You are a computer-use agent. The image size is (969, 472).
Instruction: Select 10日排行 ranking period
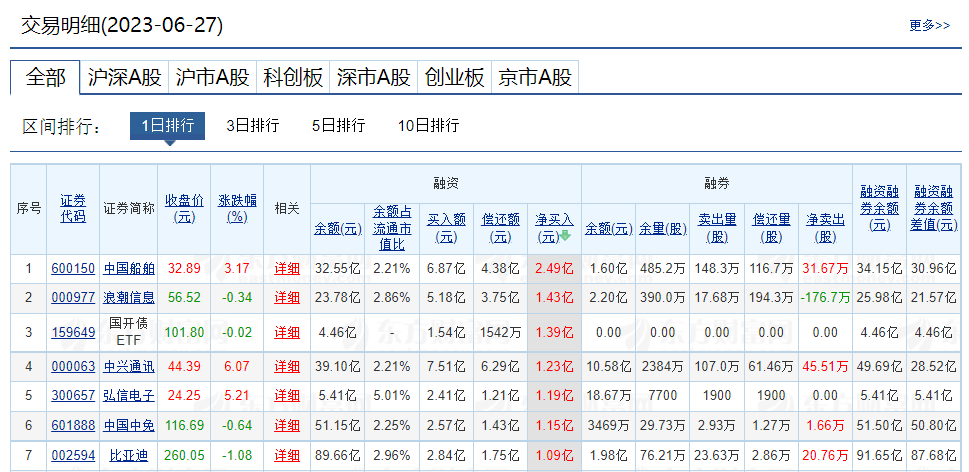point(429,126)
